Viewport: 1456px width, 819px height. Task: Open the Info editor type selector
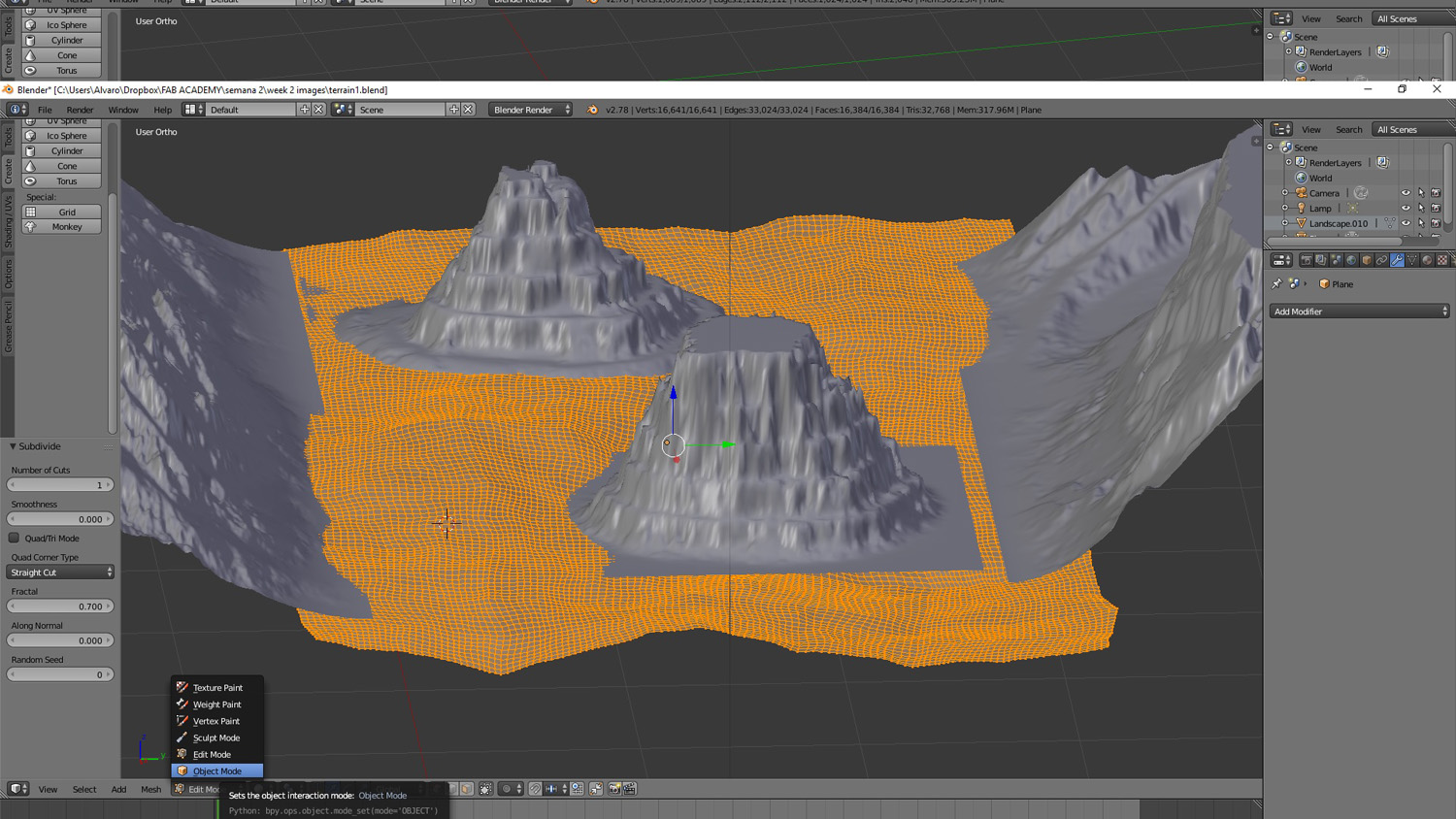(17, 110)
